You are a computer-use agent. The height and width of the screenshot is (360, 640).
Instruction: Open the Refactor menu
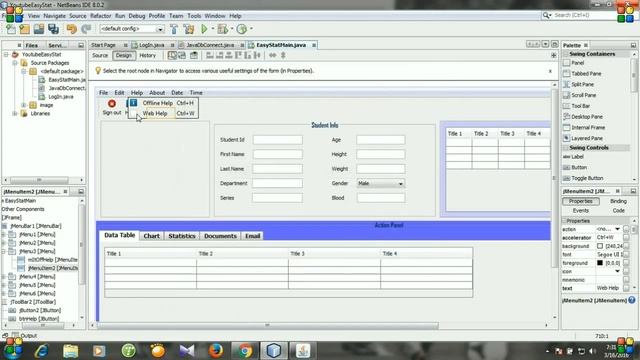(x=100, y=16)
